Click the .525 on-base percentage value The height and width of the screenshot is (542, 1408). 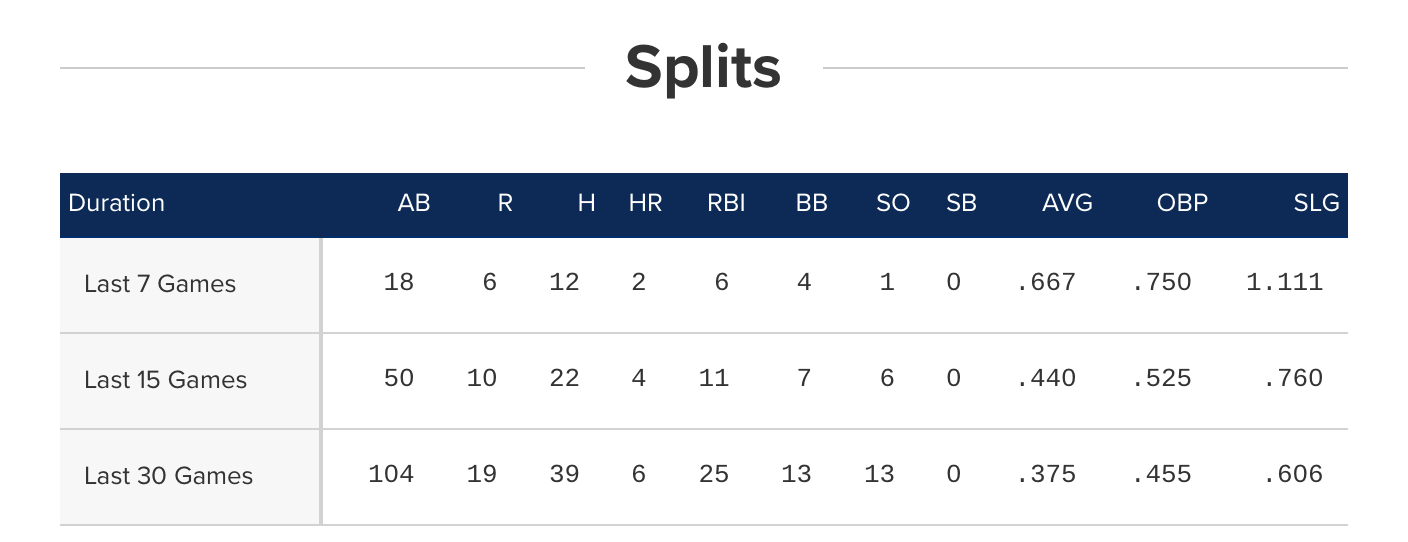click(1161, 379)
